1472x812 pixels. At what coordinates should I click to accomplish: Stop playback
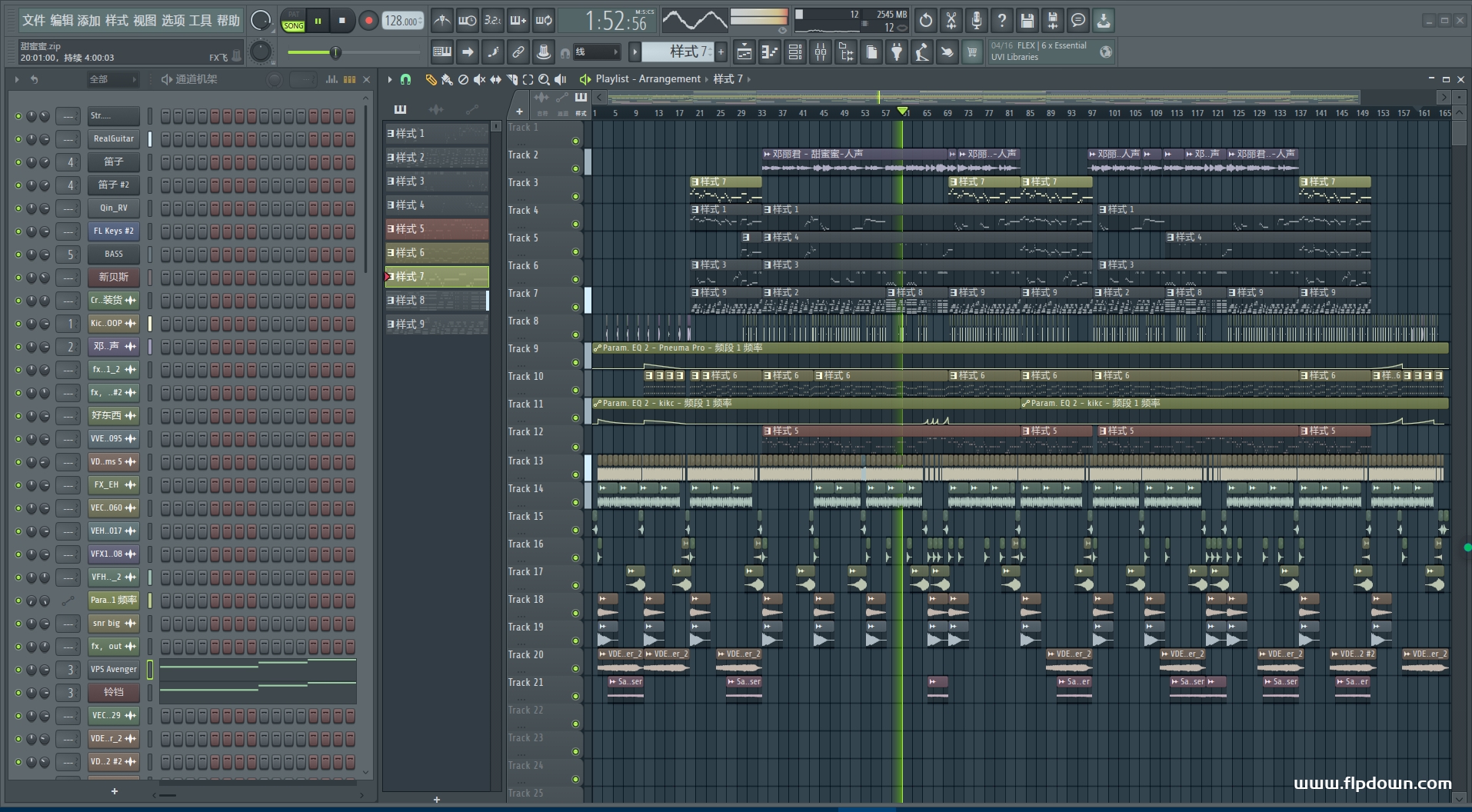342,21
